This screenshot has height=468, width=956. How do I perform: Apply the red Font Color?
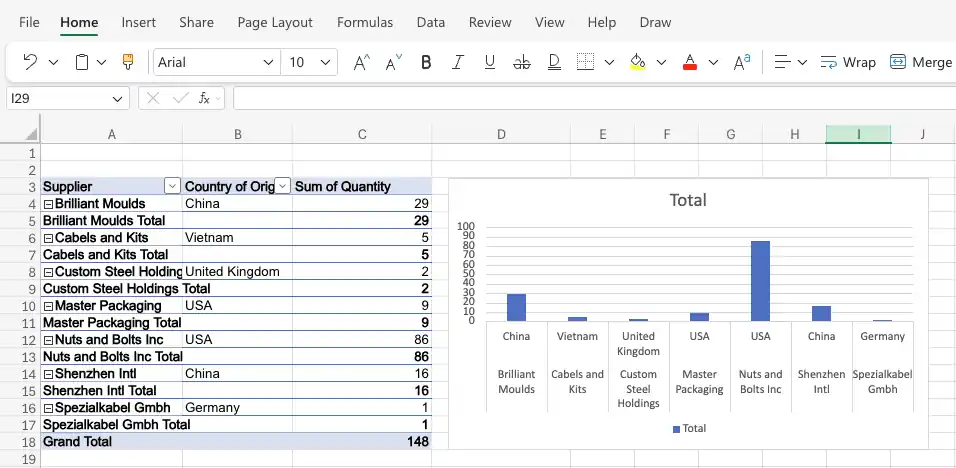[x=690, y=62]
